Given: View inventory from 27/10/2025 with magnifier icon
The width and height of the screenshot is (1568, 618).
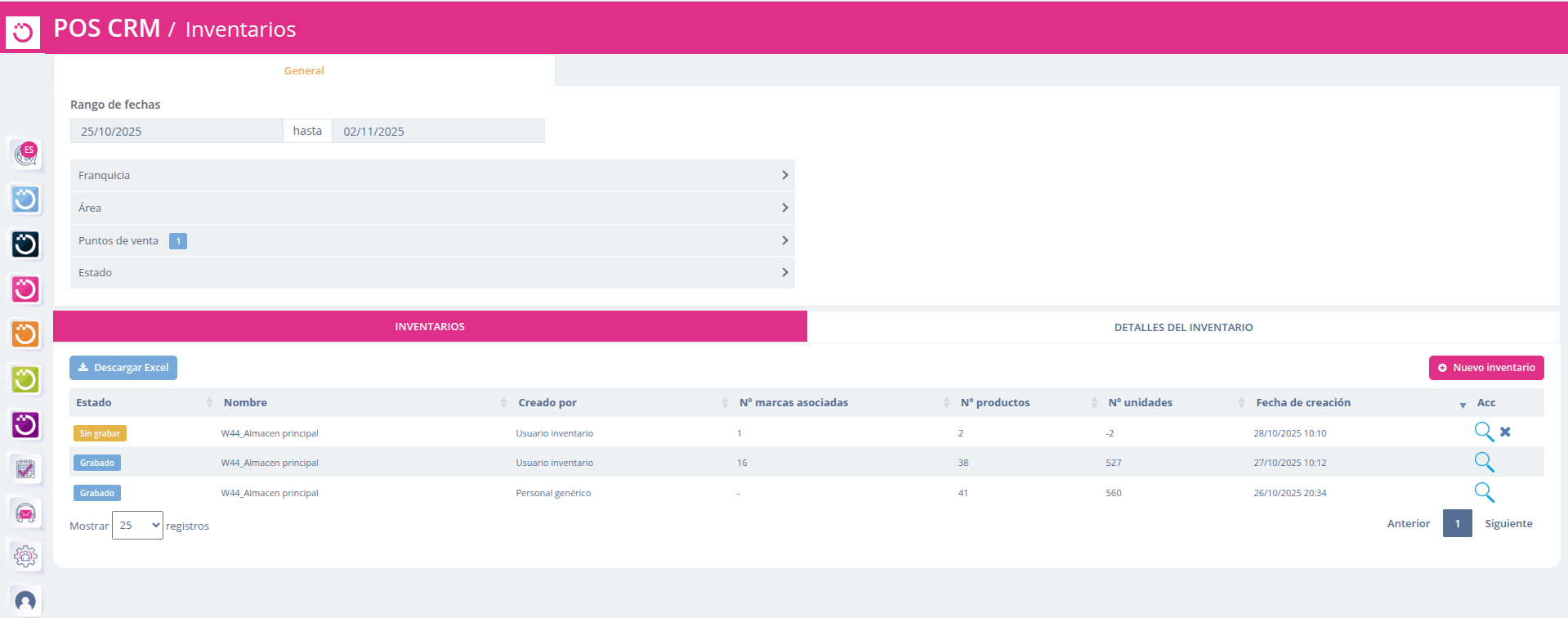Looking at the screenshot, I should tap(1484, 463).
